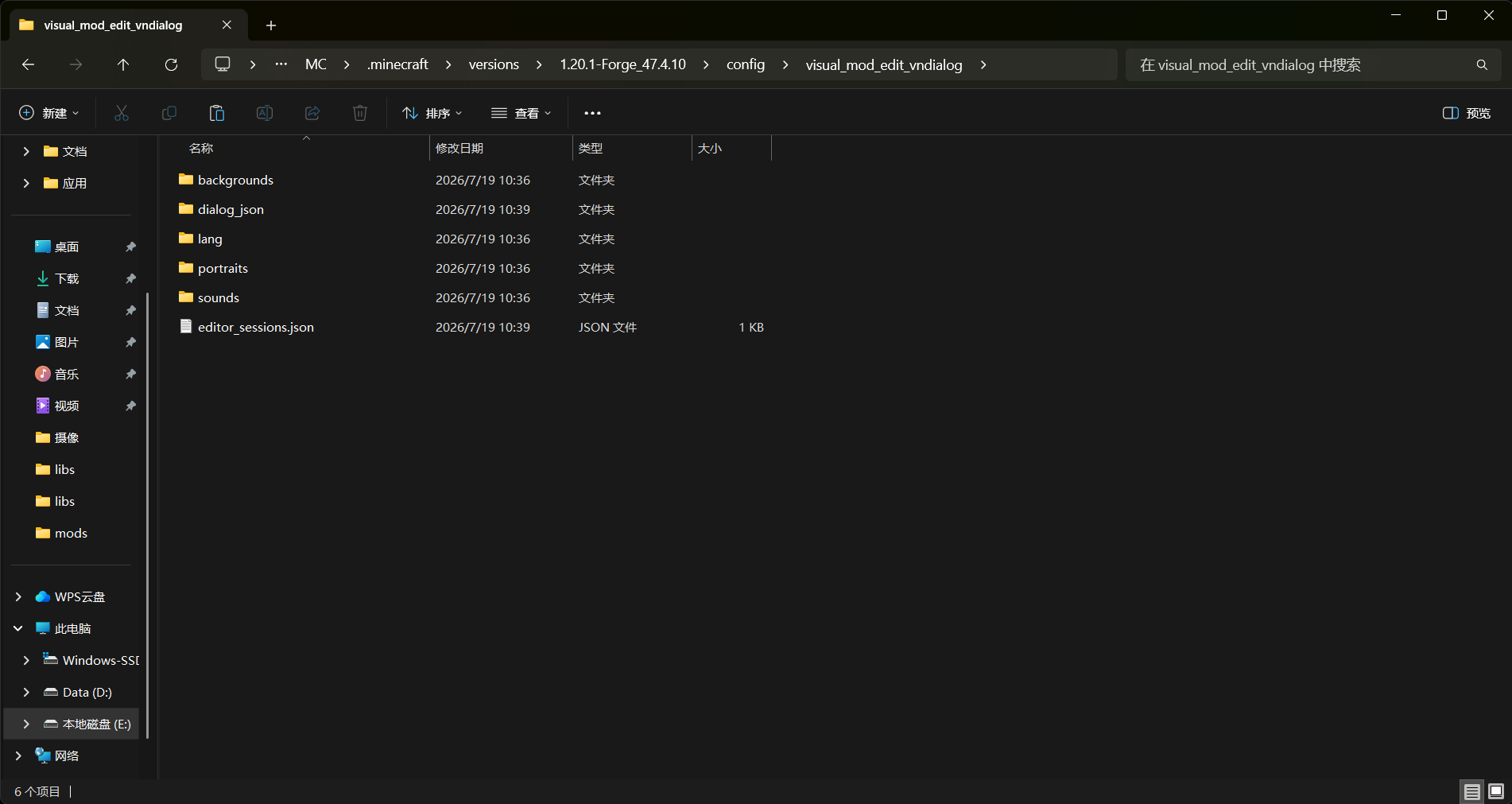Expand the WPS云盘 tree node
This screenshot has height=804, width=1512.
point(18,596)
